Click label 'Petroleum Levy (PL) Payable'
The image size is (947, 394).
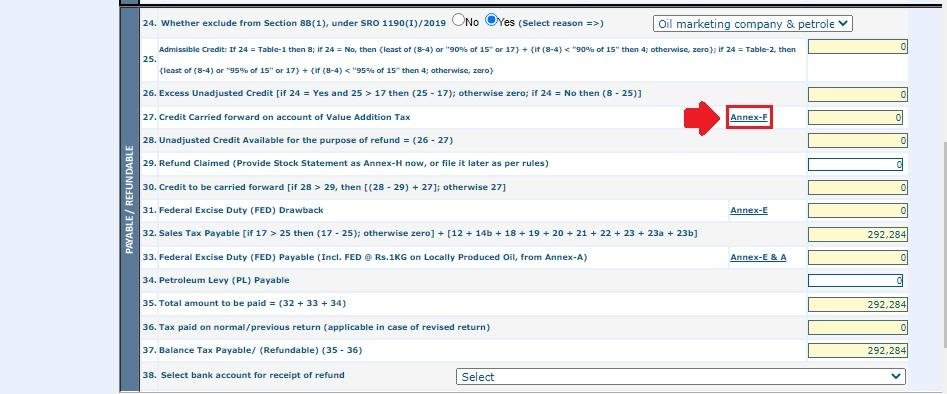coord(224,280)
